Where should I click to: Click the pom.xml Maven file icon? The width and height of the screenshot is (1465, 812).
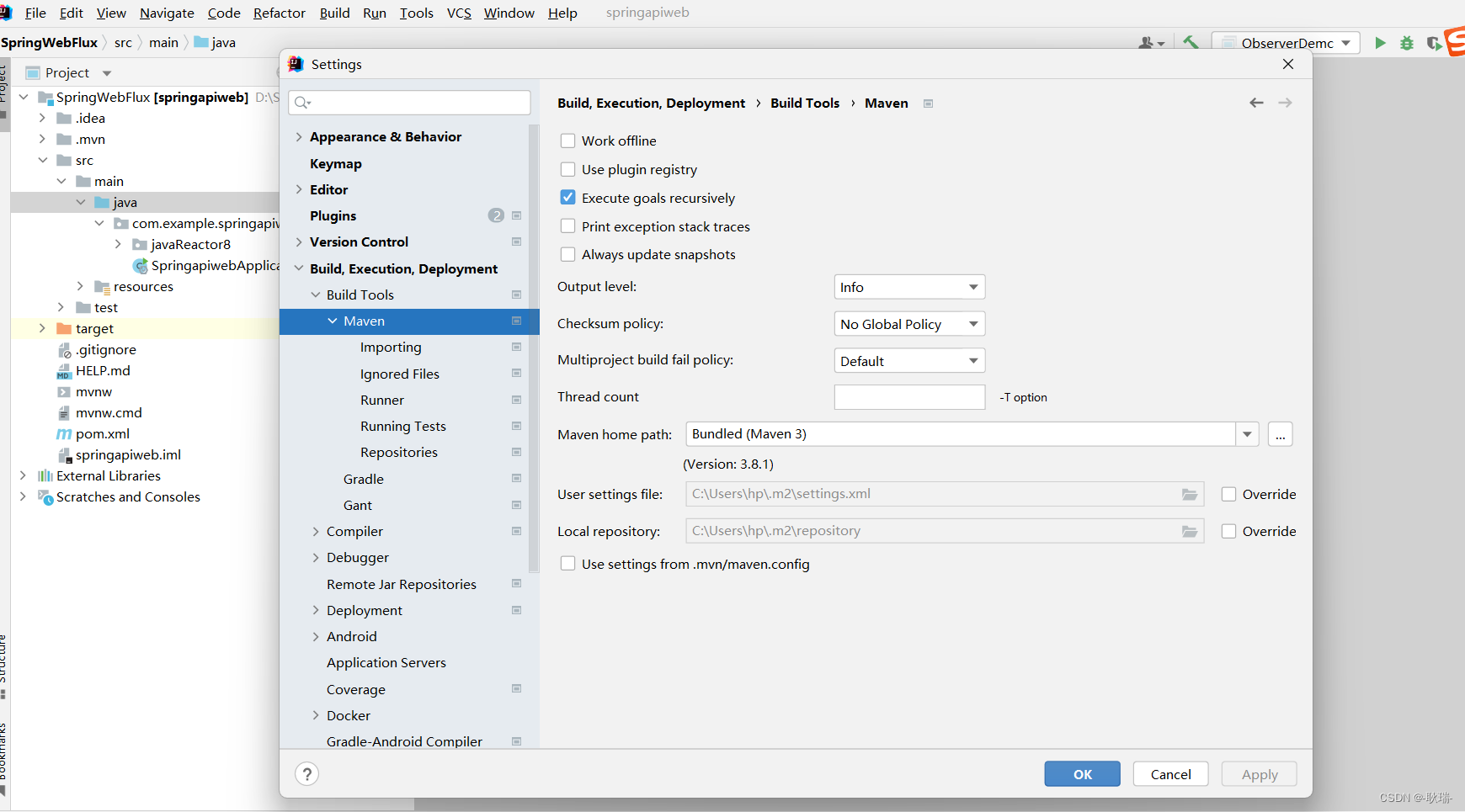coord(64,434)
